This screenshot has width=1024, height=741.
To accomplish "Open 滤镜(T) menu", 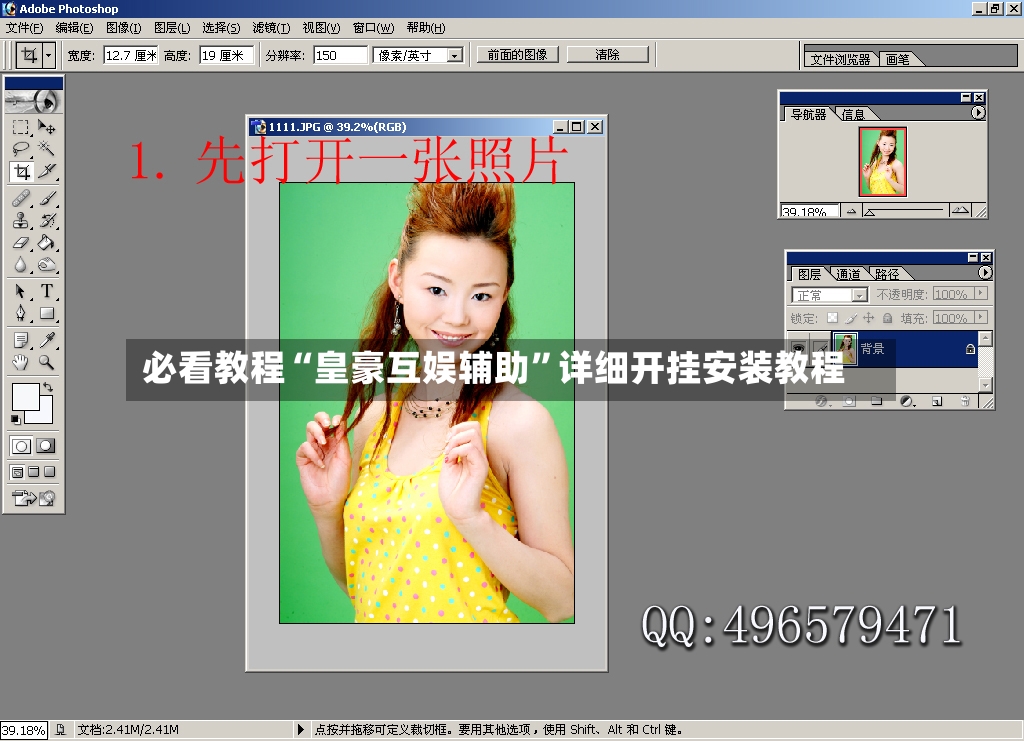I will click(271, 27).
